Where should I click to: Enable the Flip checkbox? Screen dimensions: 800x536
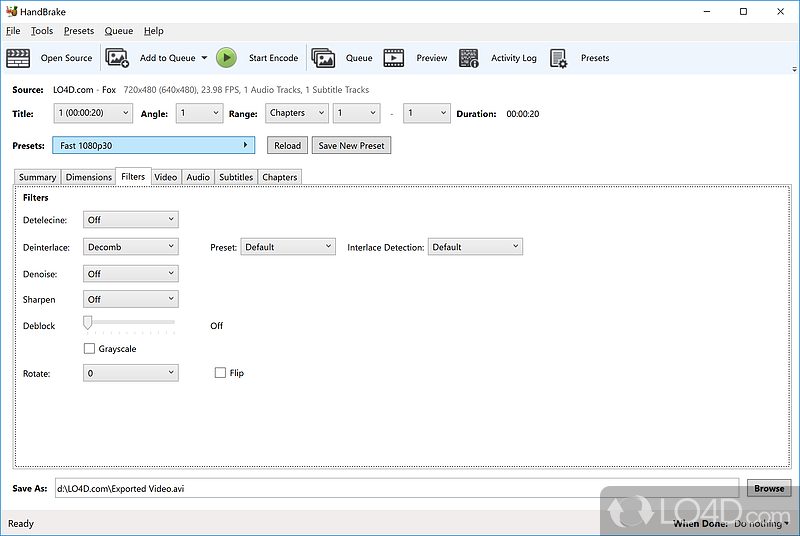click(220, 373)
